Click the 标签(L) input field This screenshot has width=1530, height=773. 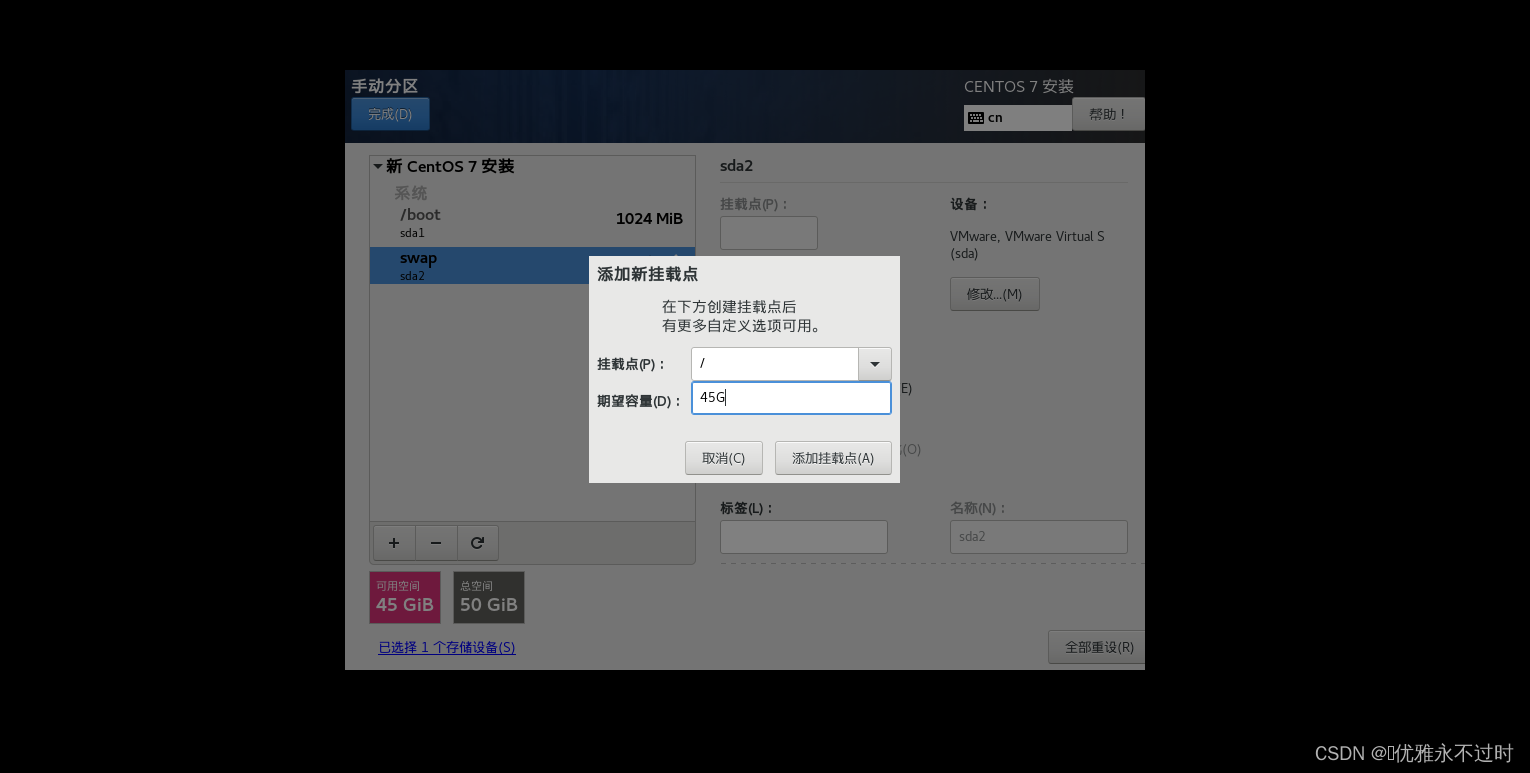tap(804, 537)
